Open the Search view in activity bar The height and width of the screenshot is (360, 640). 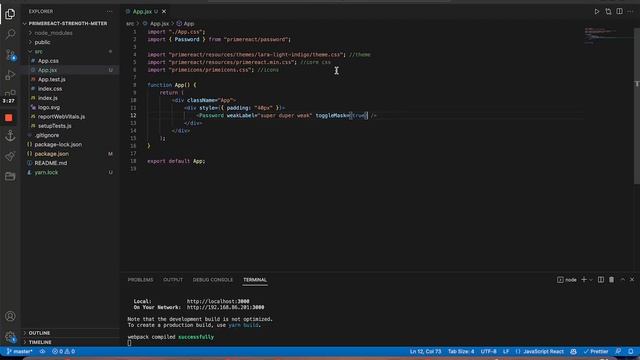[x=10, y=34]
